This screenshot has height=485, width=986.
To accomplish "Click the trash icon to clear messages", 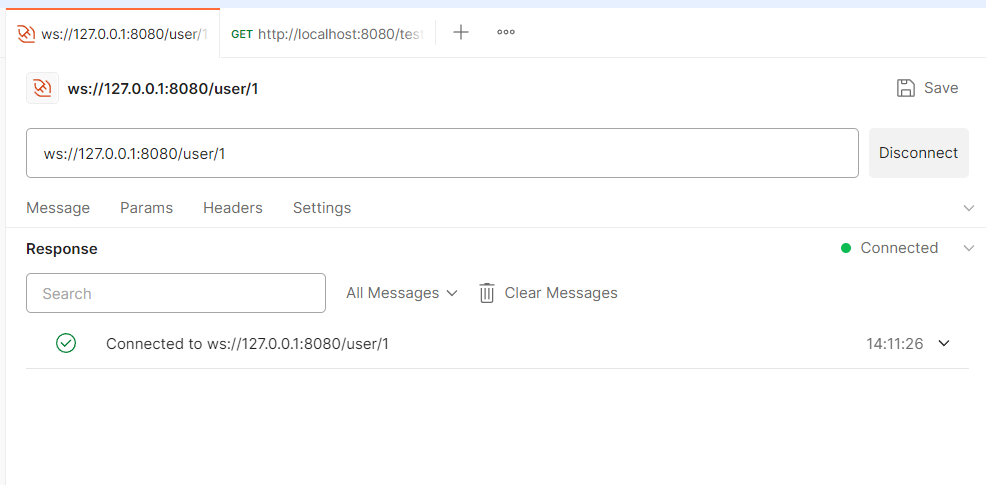I will click(487, 293).
